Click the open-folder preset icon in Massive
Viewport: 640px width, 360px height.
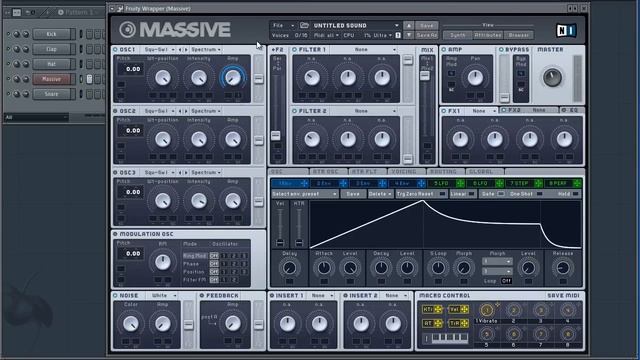click(x=304, y=25)
